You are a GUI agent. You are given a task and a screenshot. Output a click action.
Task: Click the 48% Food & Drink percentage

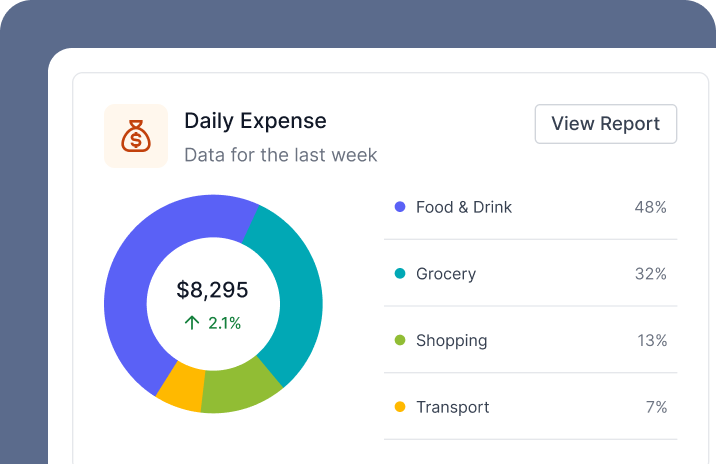pos(650,207)
